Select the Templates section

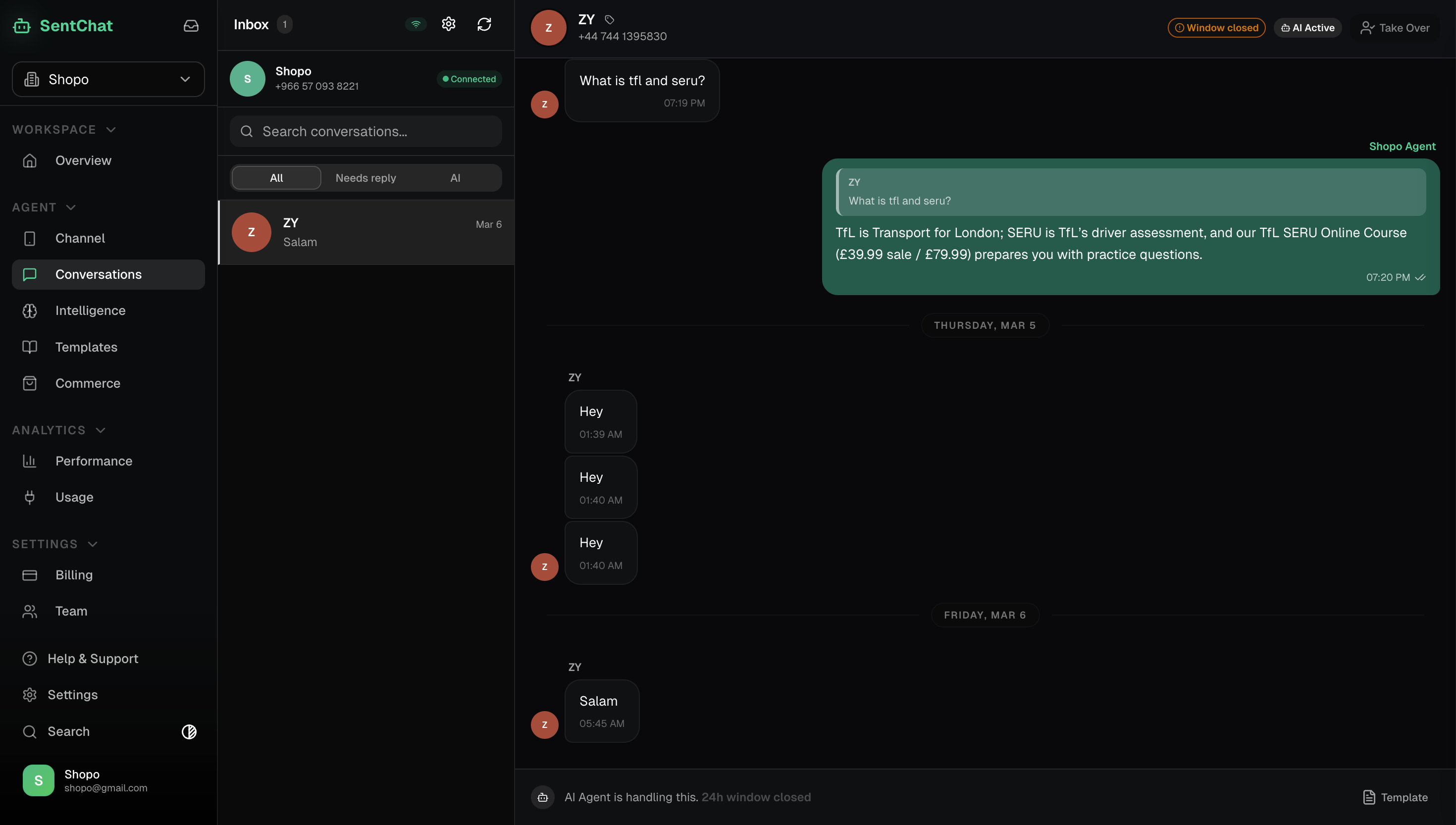87,347
